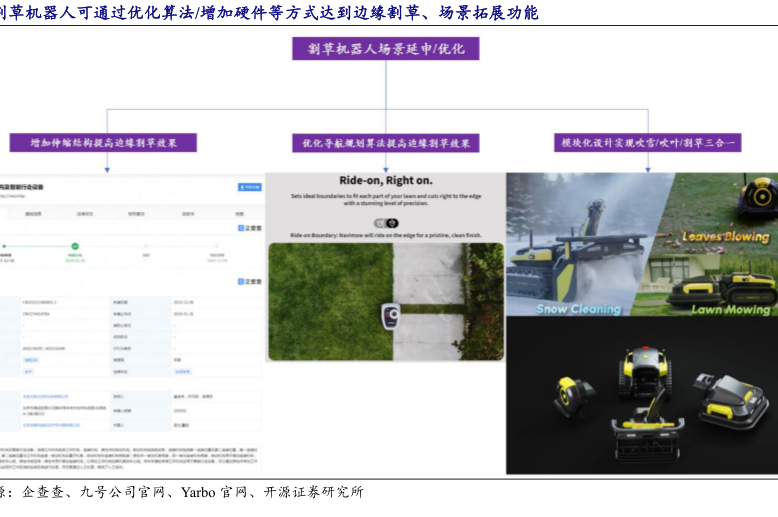Click the 模块化设计实现吹雪/吹叶/割草三合一 label
This screenshot has height=517, width=778.
[x=648, y=143]
